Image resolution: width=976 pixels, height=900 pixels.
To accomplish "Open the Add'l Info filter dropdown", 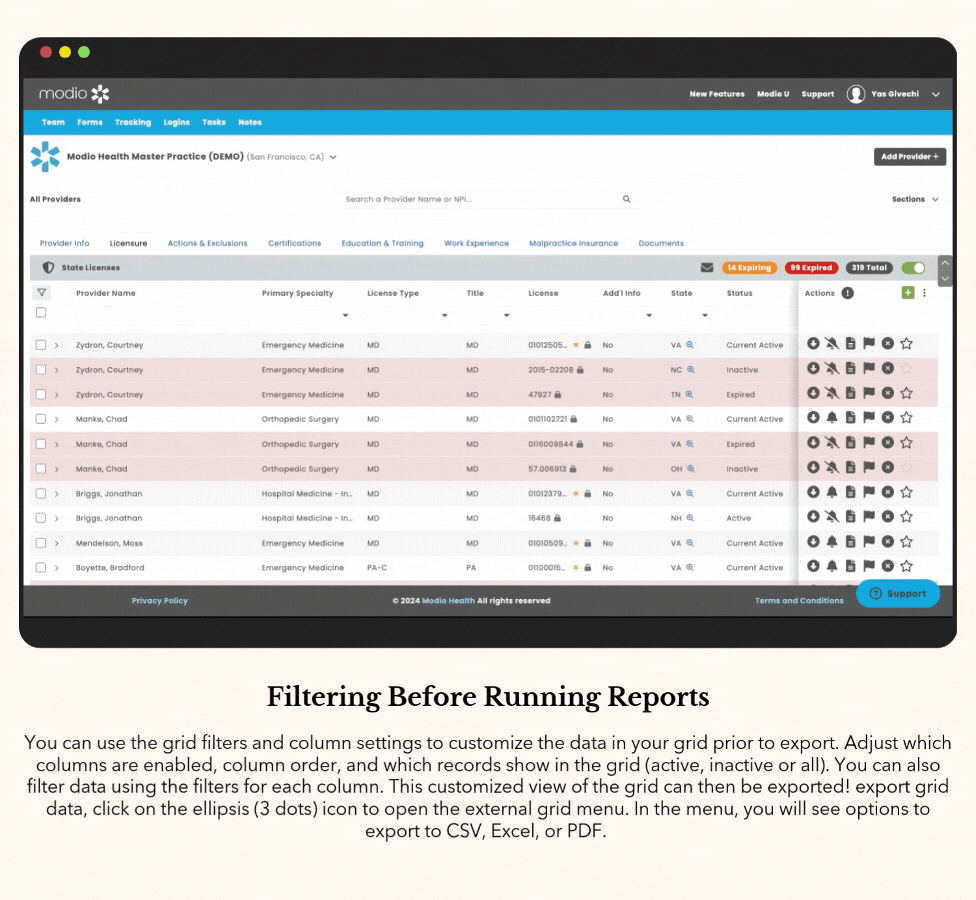I will pos(649,316).
